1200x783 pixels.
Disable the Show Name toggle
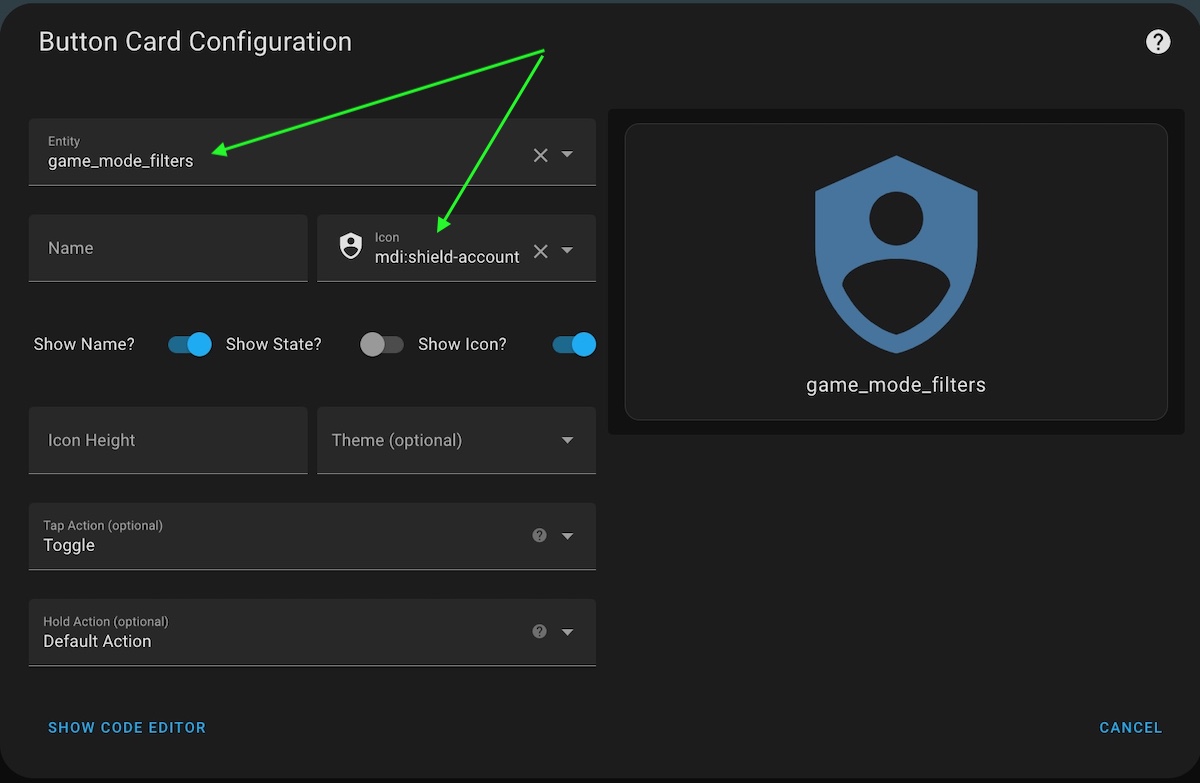point(189,344)
